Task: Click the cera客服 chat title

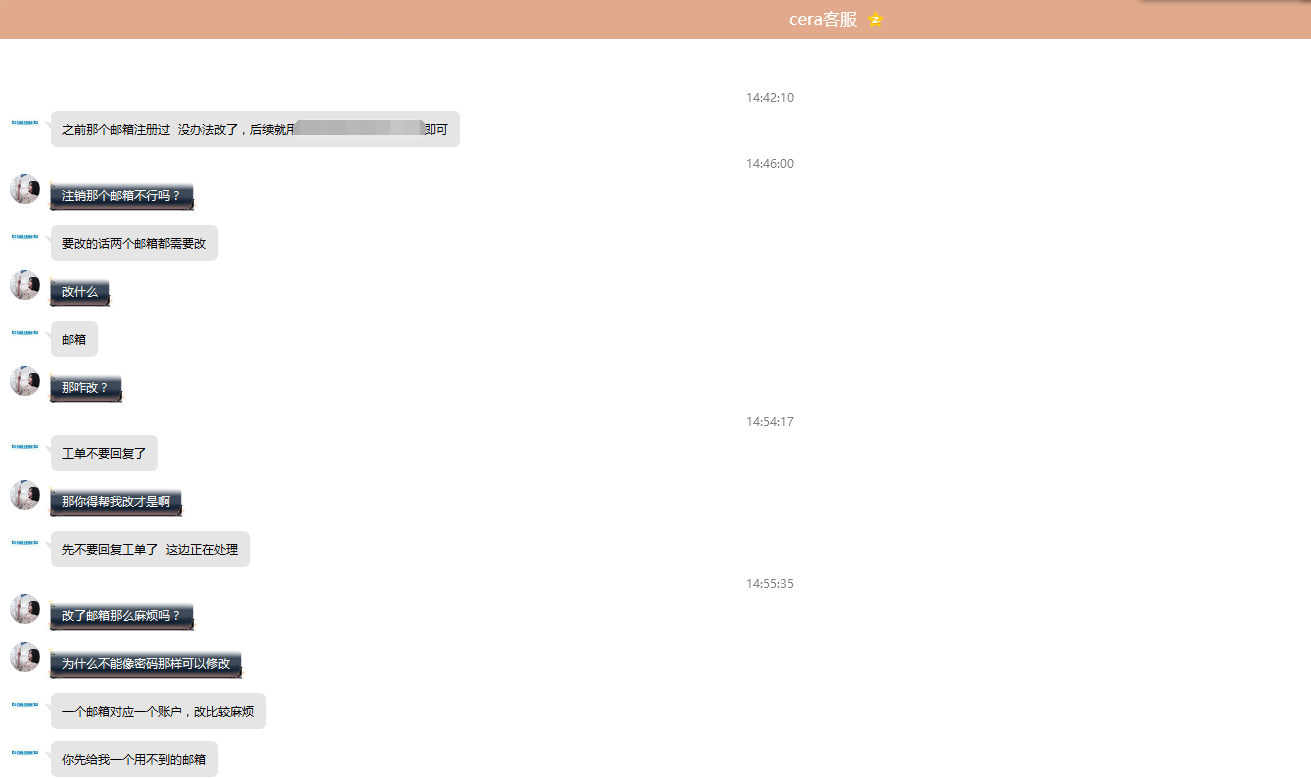Action: 822,20
